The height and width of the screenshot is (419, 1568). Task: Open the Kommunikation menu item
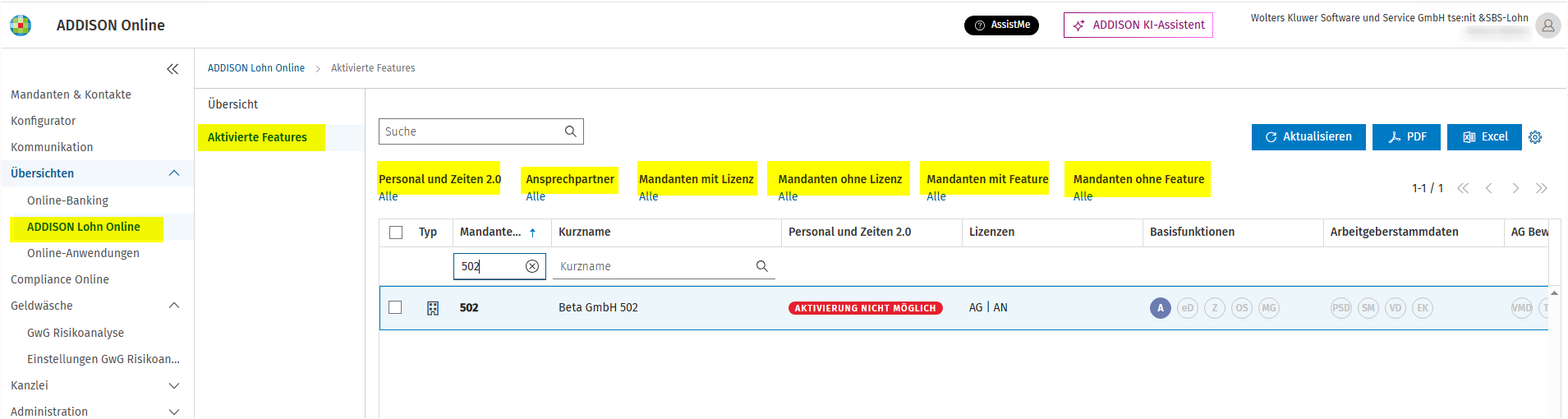click(52, 147)
